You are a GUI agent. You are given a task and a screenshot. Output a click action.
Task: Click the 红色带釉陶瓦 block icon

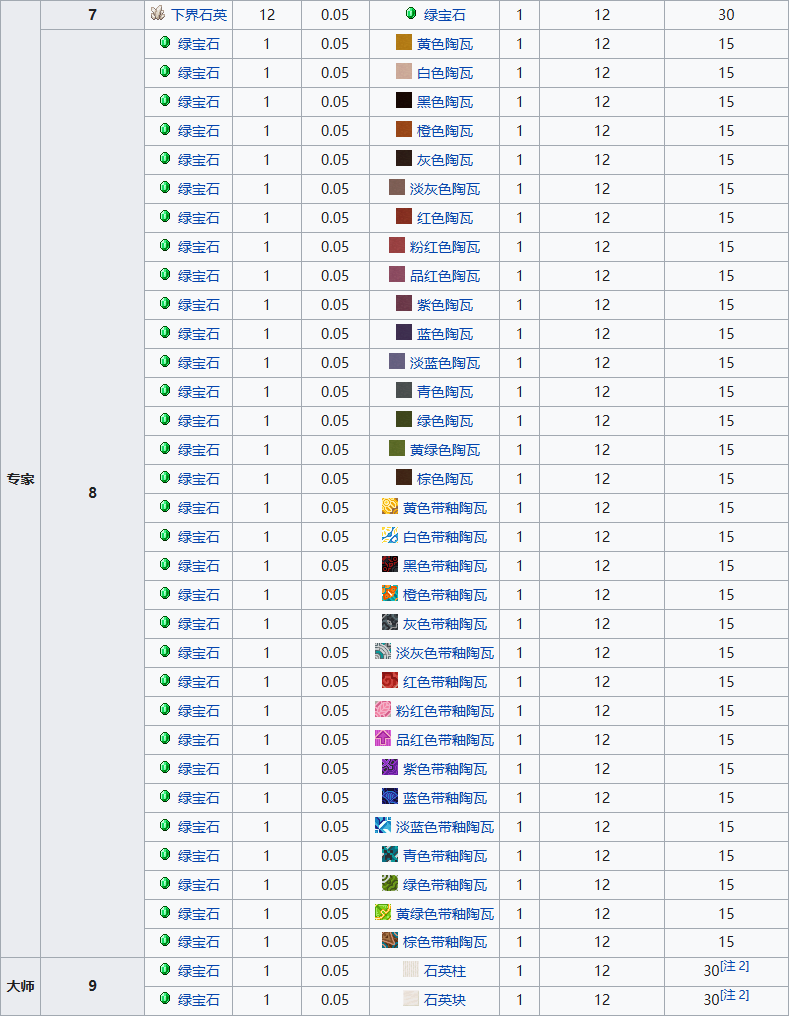coord(390,682)
